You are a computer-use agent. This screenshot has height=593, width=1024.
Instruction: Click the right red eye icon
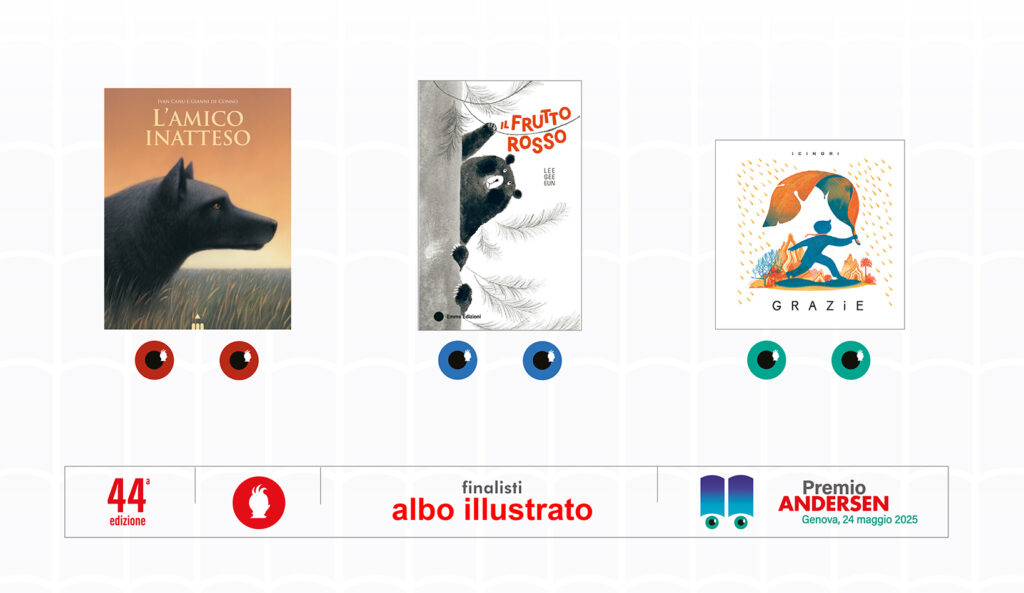tap(239, 360)
